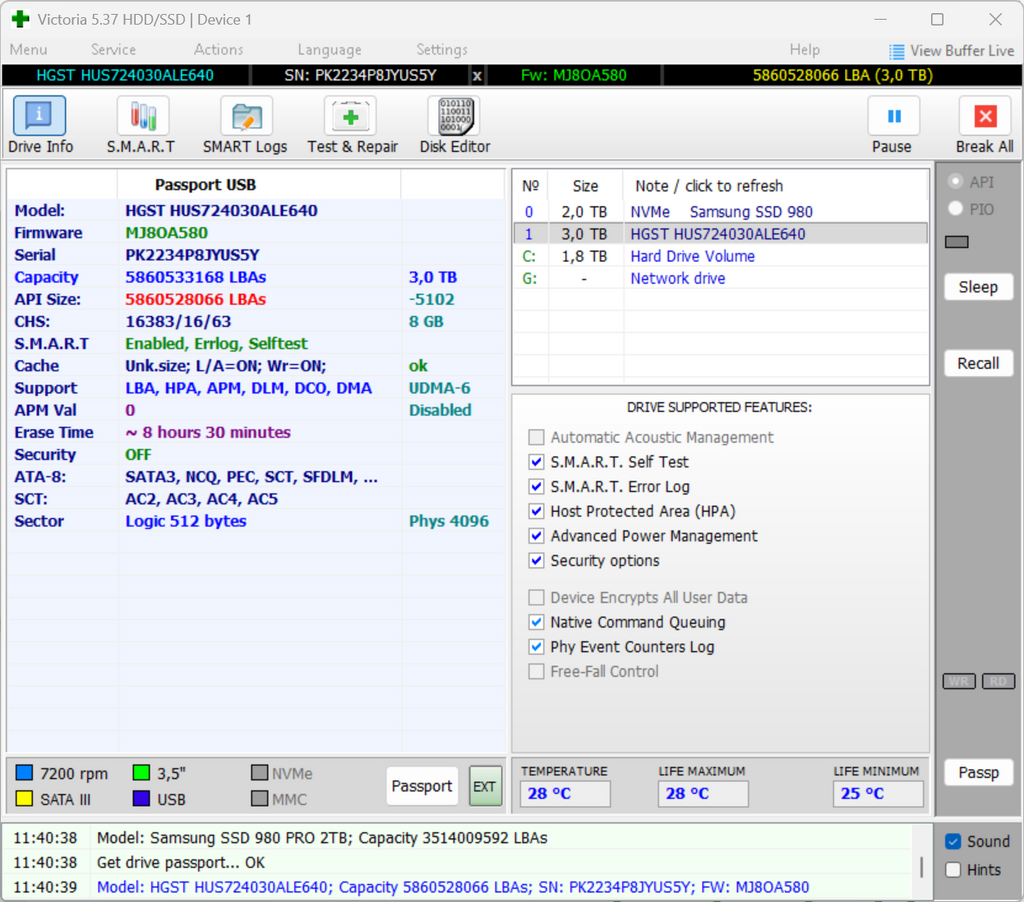
Task: Open the Actions menu
Action: click(218, 50)
